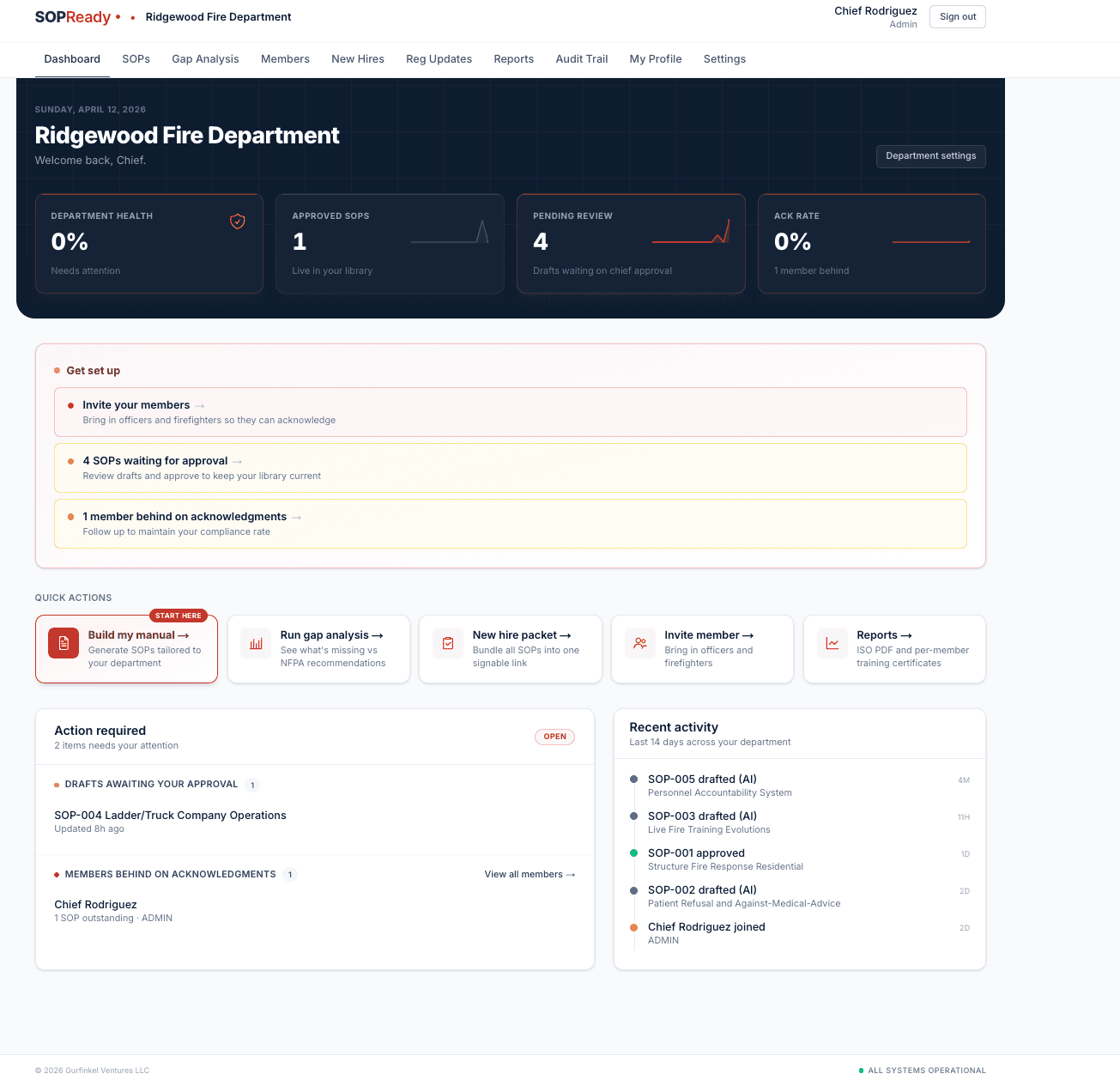This screenshot has height=1080, width=1120.
Task: Expand the Invite your members setup step
Action: click(136, 404)
